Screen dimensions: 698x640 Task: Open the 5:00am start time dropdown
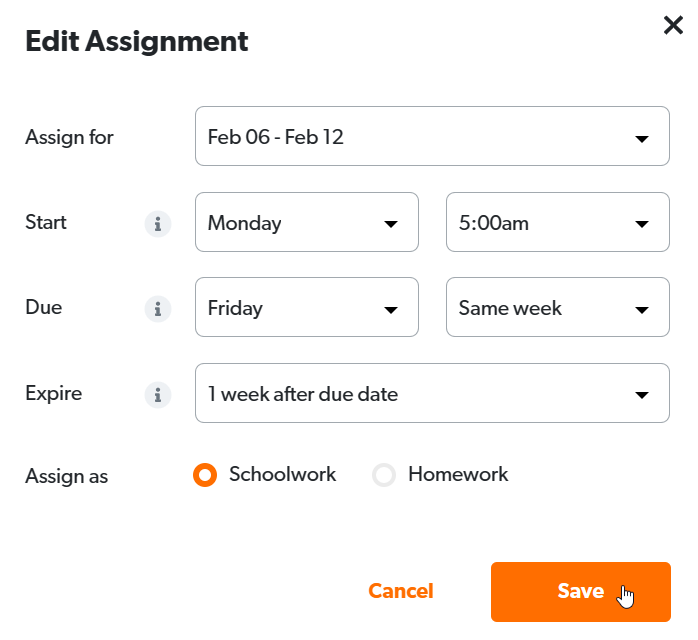pyautogui.click(x=557, y=223)
